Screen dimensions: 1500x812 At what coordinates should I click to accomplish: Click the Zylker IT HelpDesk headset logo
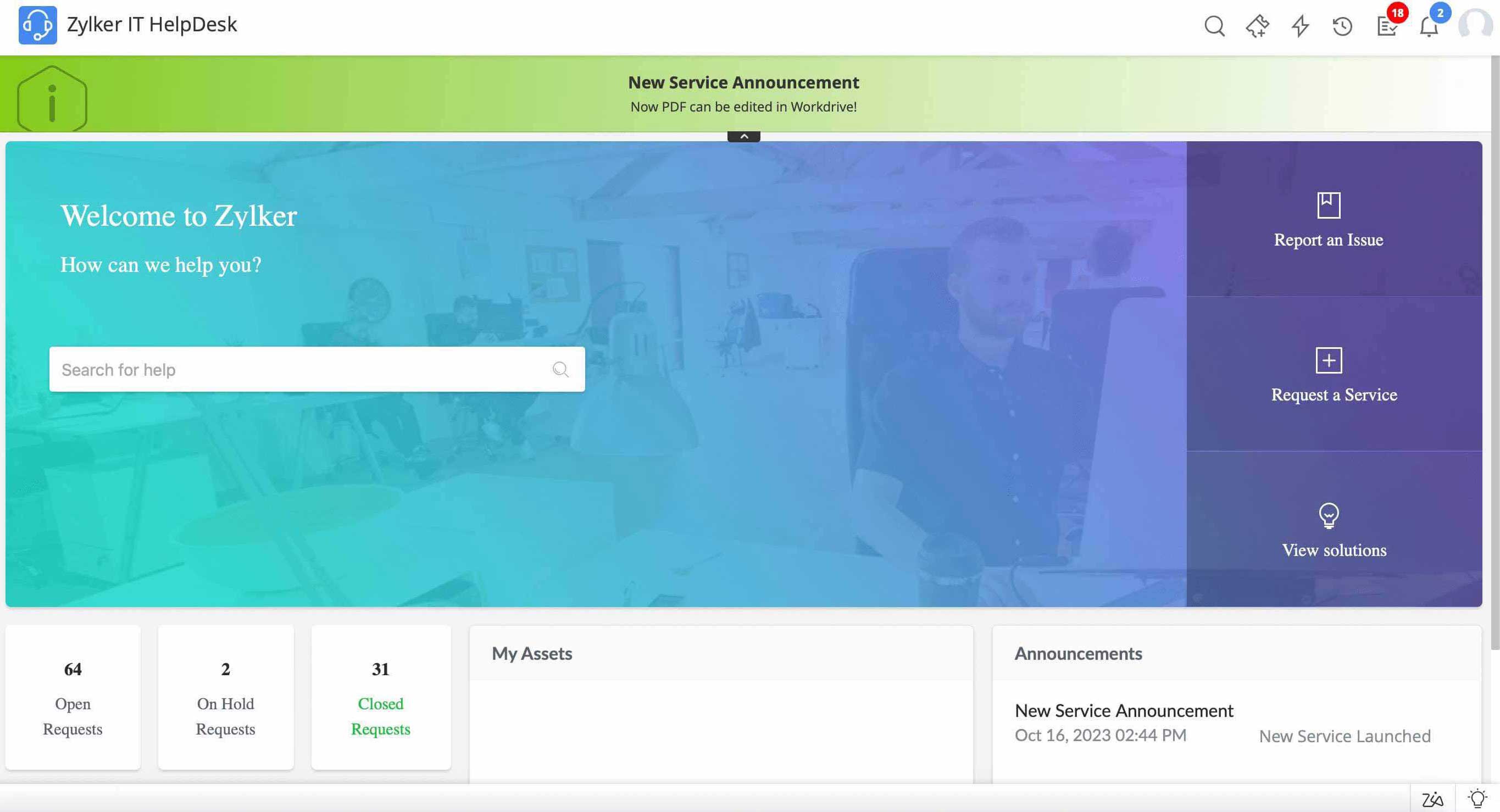tap(37, 25)
